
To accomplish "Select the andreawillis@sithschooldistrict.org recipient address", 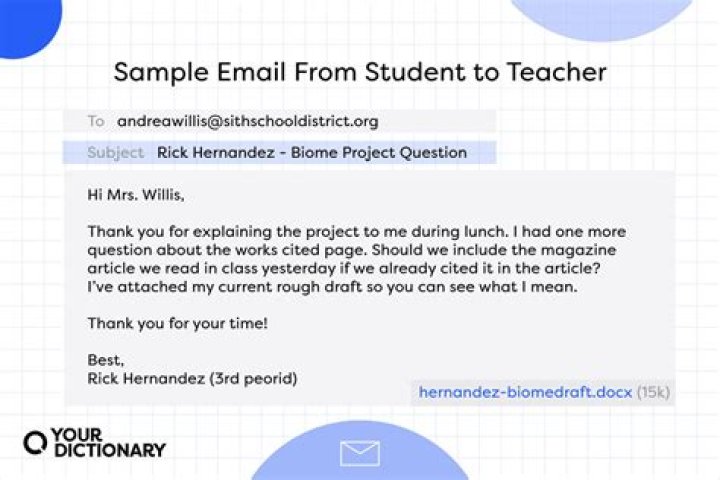I will 248,121.
